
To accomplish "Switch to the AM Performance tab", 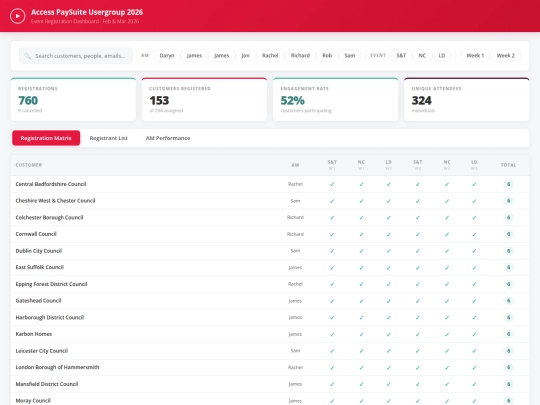I will click(x=168, y=138).
